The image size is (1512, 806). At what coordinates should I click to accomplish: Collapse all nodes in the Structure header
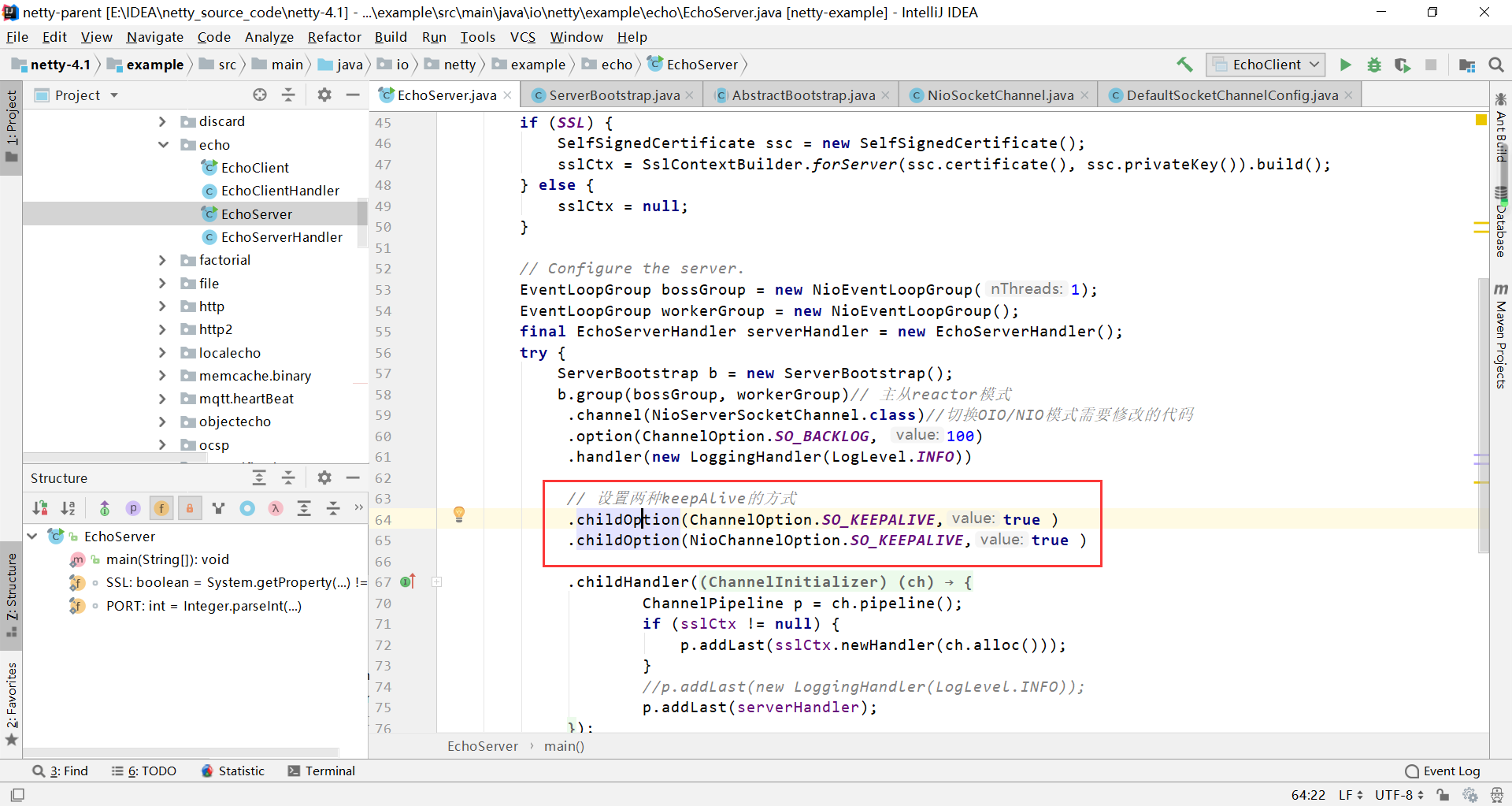pyautogui.click(x=288, y=477)
